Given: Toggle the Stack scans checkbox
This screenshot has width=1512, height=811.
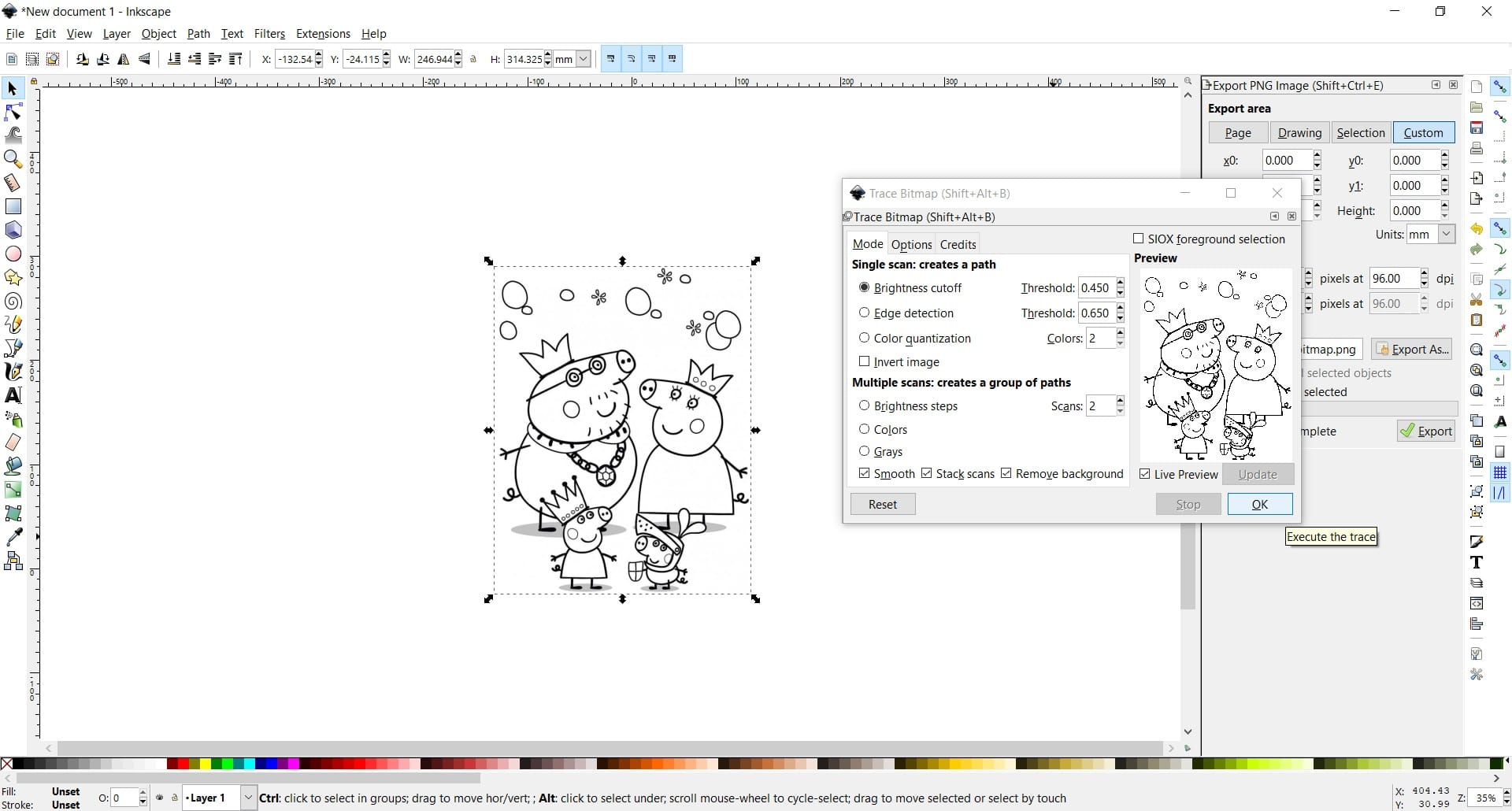Looking at the screenshot, I should point(927,473).
